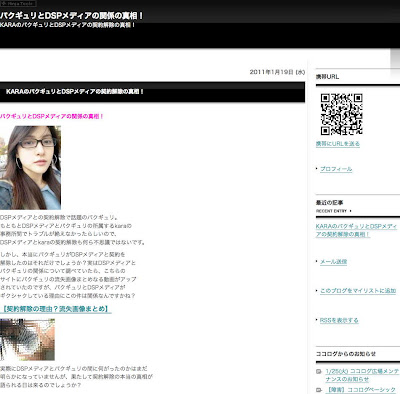Click paragraph starting DSPメディアとの契約解除で
Viewport: 400px width, 394px height.
pos(72,230)
